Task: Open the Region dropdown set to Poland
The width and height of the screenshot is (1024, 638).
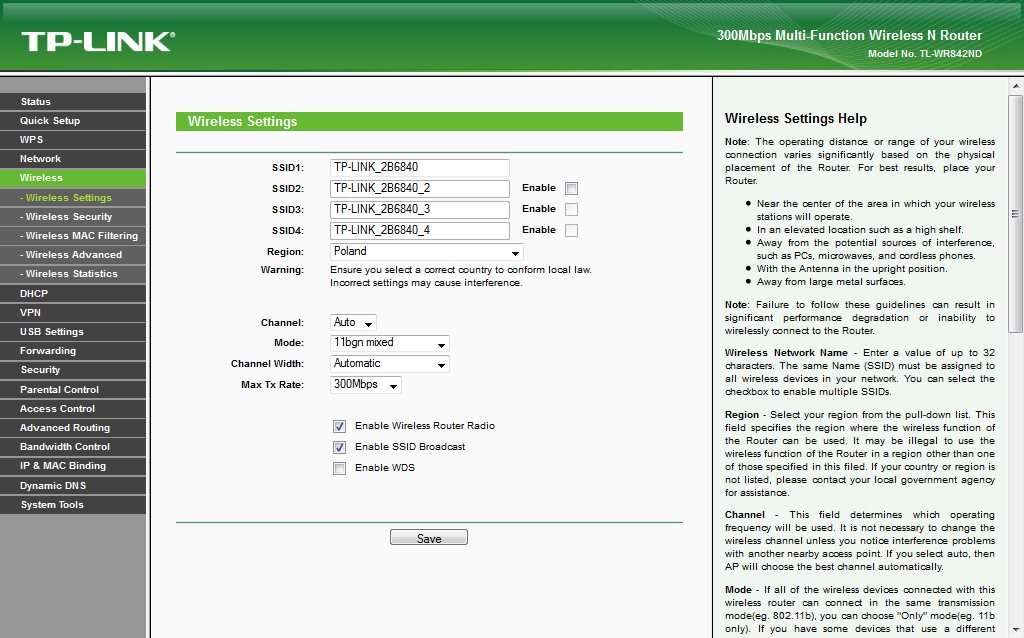Action: (426, 251)
